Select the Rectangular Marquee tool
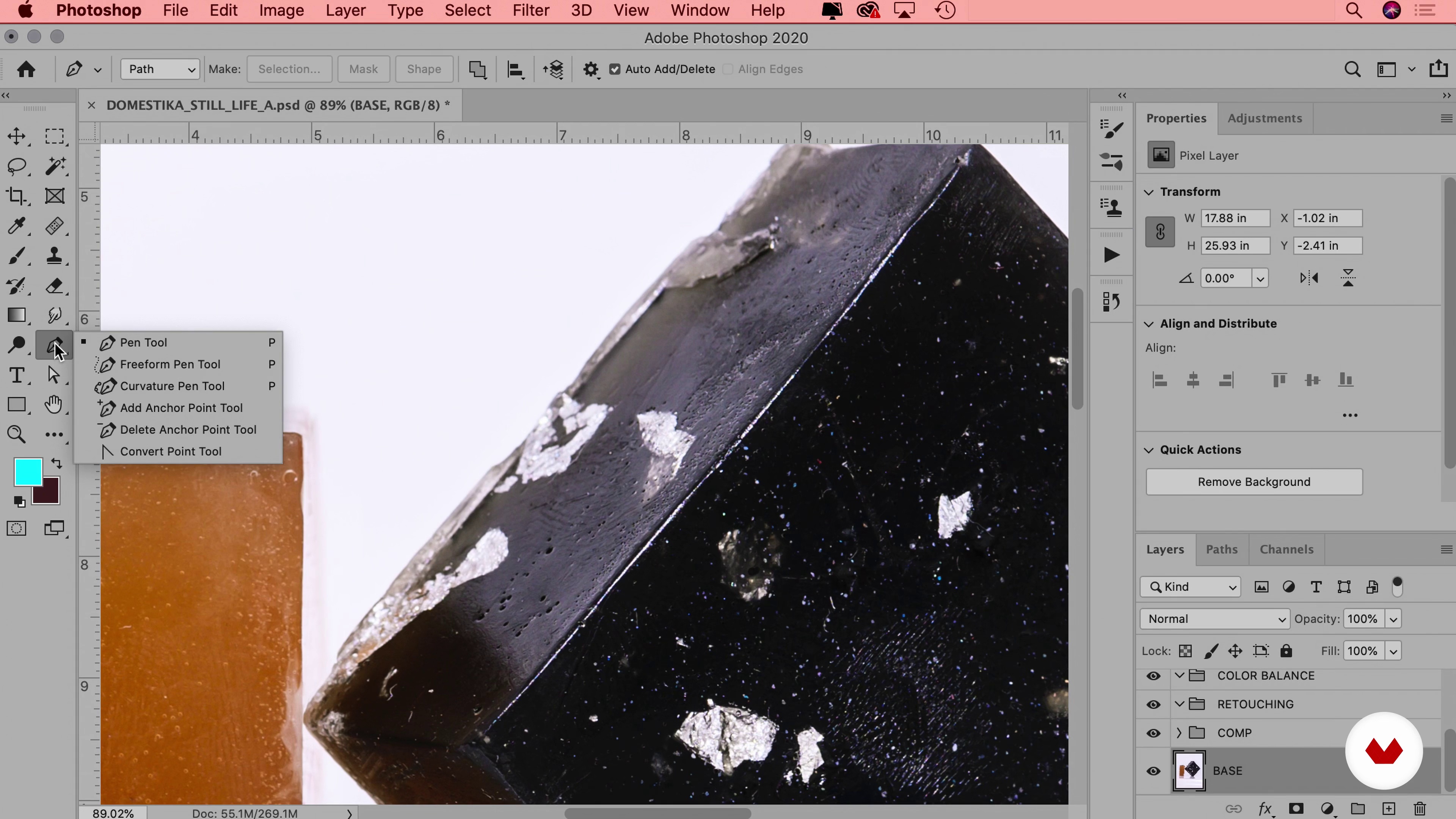This screenshot has height=819, width=1456. pos(54,136)
